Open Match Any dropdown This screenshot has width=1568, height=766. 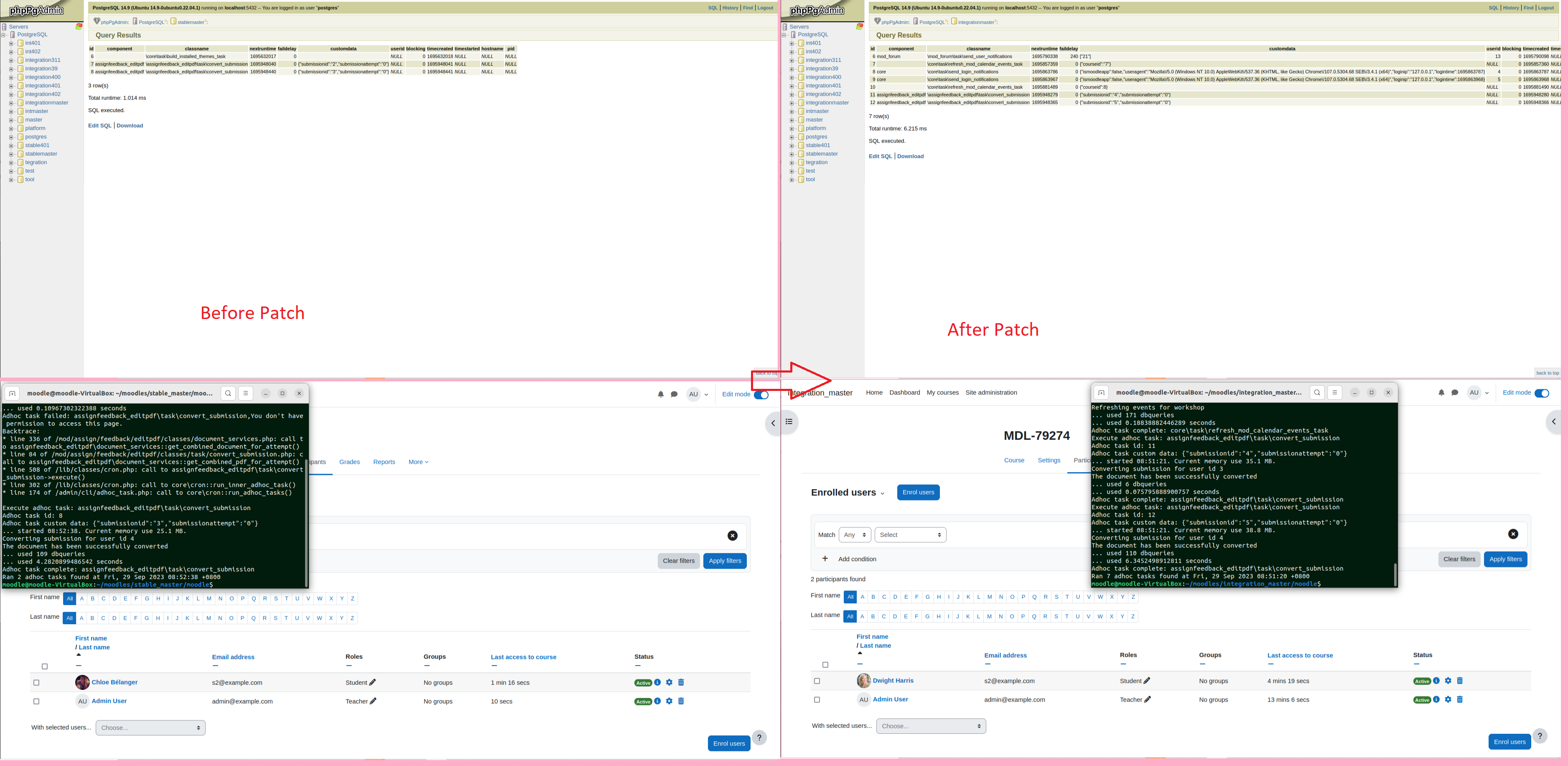click(855, 535)
